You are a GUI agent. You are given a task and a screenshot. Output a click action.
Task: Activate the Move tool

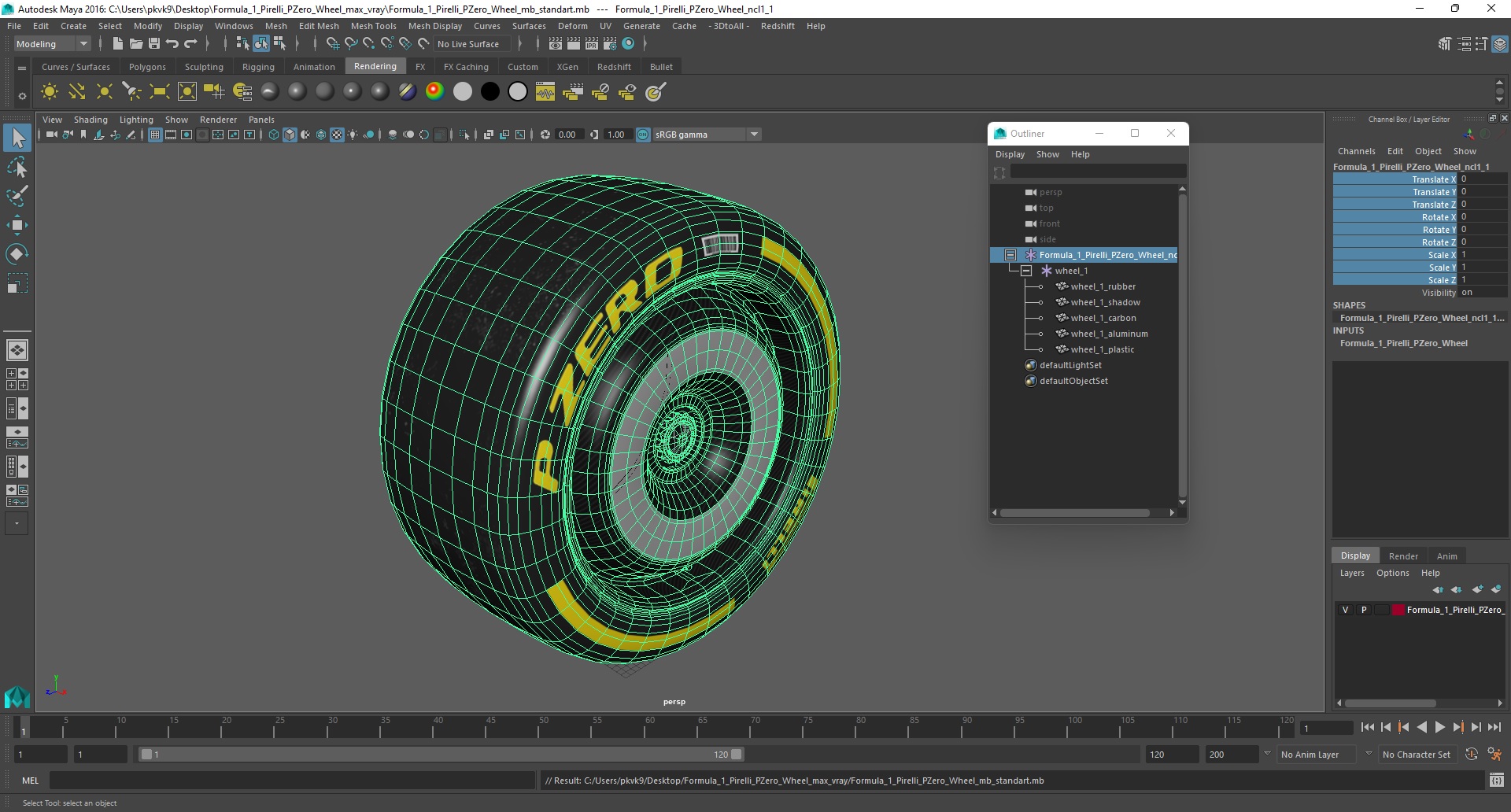pyautogui.click(x=17, y=224)
